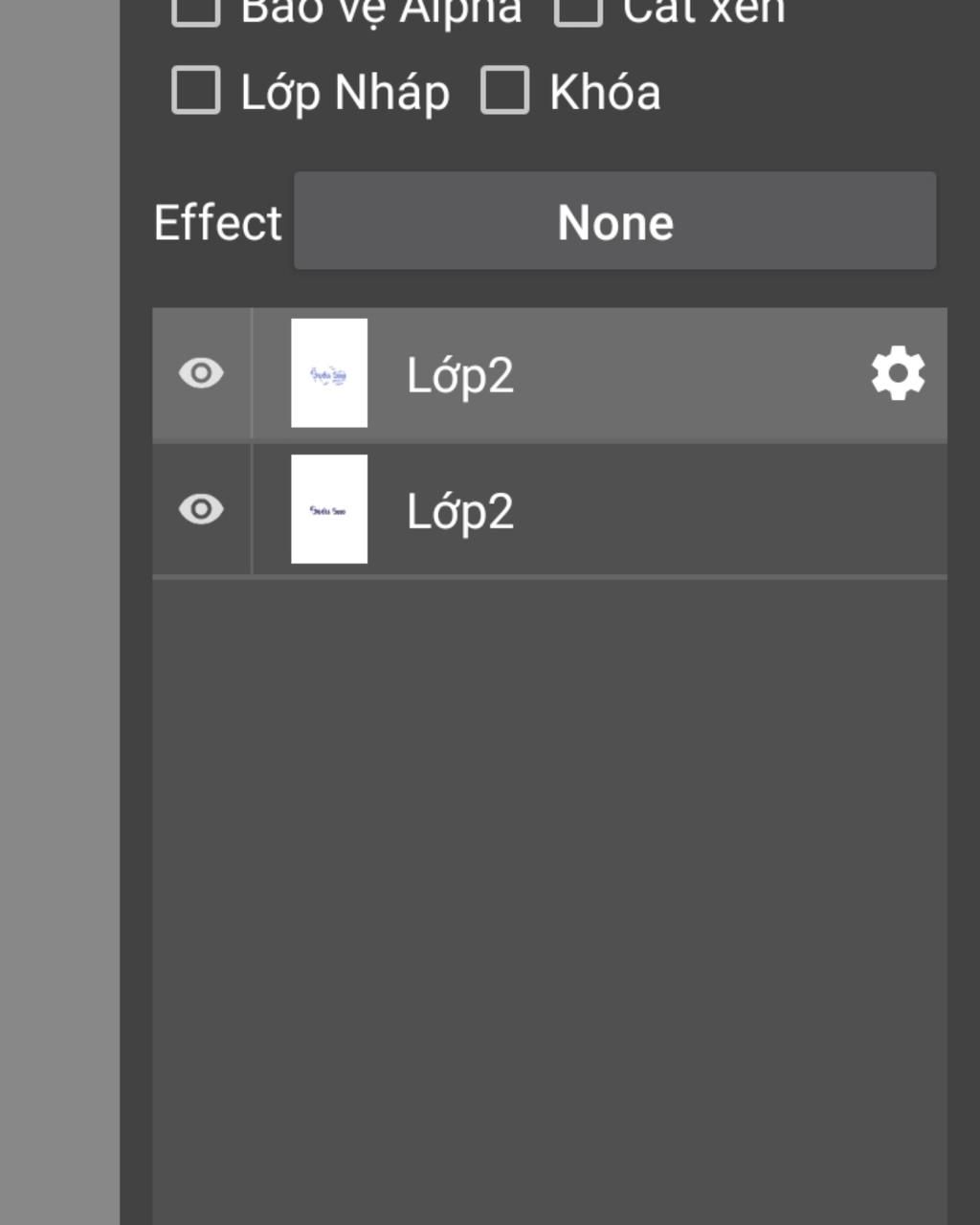Check the Cắt xén clipping checkbox
This screenshot has width=980, height=1225.
coord(578,10)
